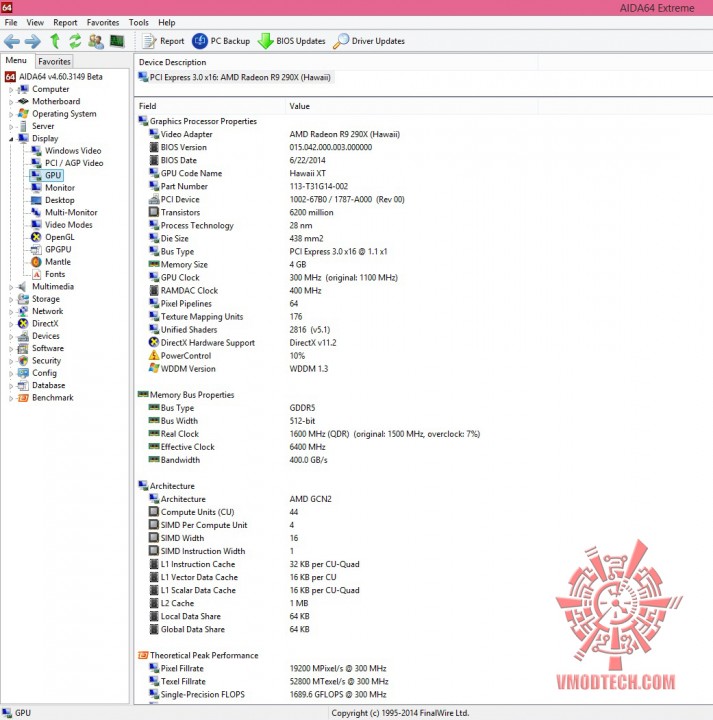Open the Report menu

65,22
